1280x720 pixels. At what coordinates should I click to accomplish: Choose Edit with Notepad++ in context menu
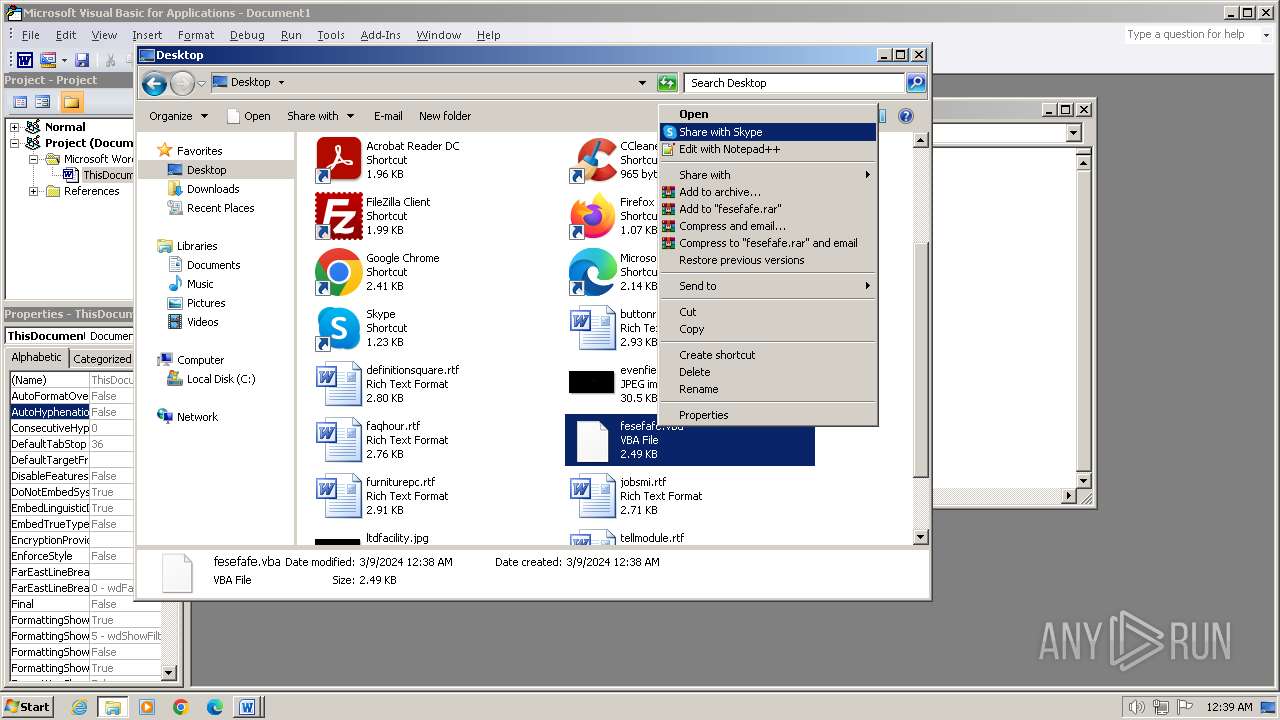tap(768, 149)
